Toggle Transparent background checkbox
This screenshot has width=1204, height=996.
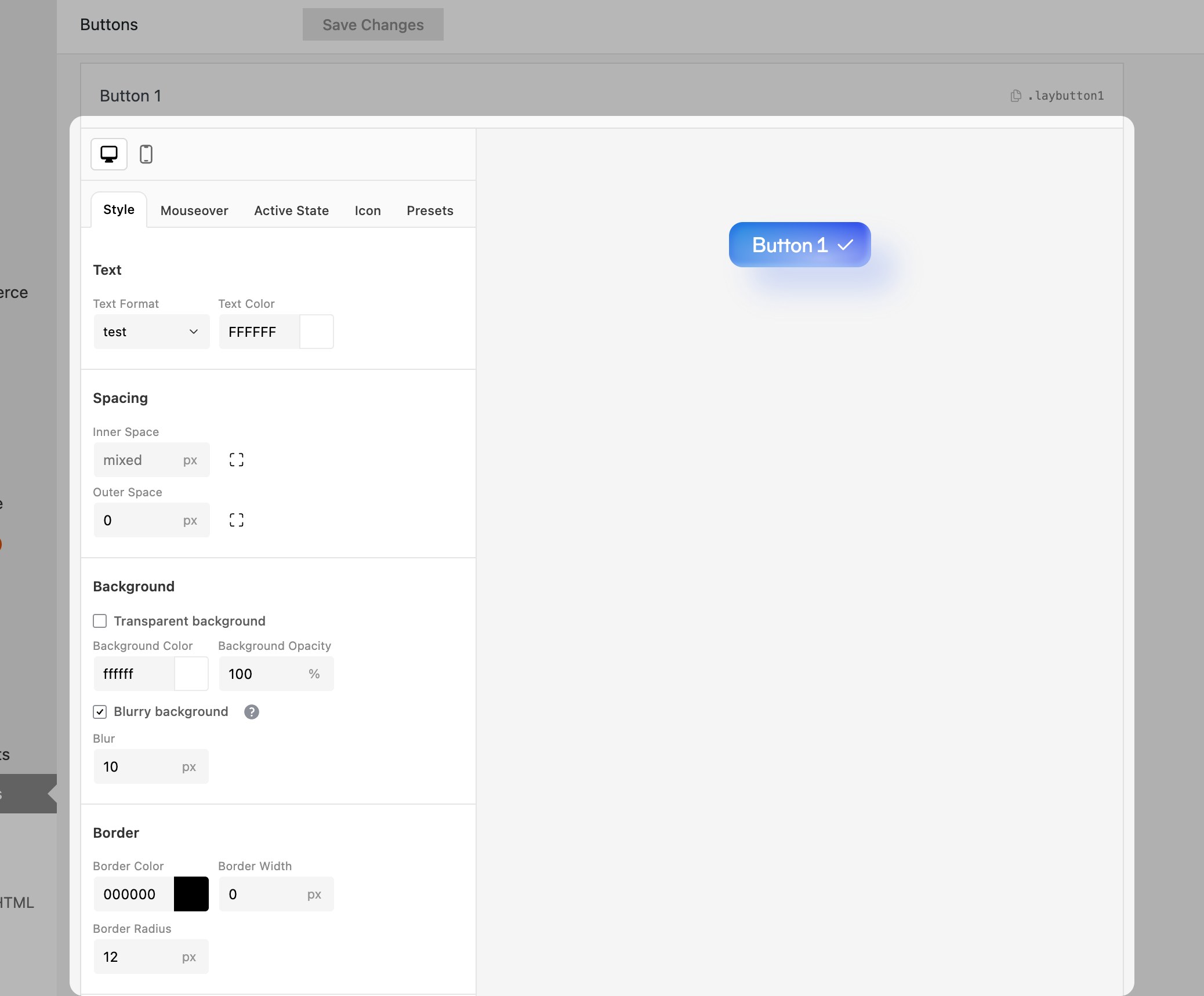pyautogui.click(x=100, y=621)
